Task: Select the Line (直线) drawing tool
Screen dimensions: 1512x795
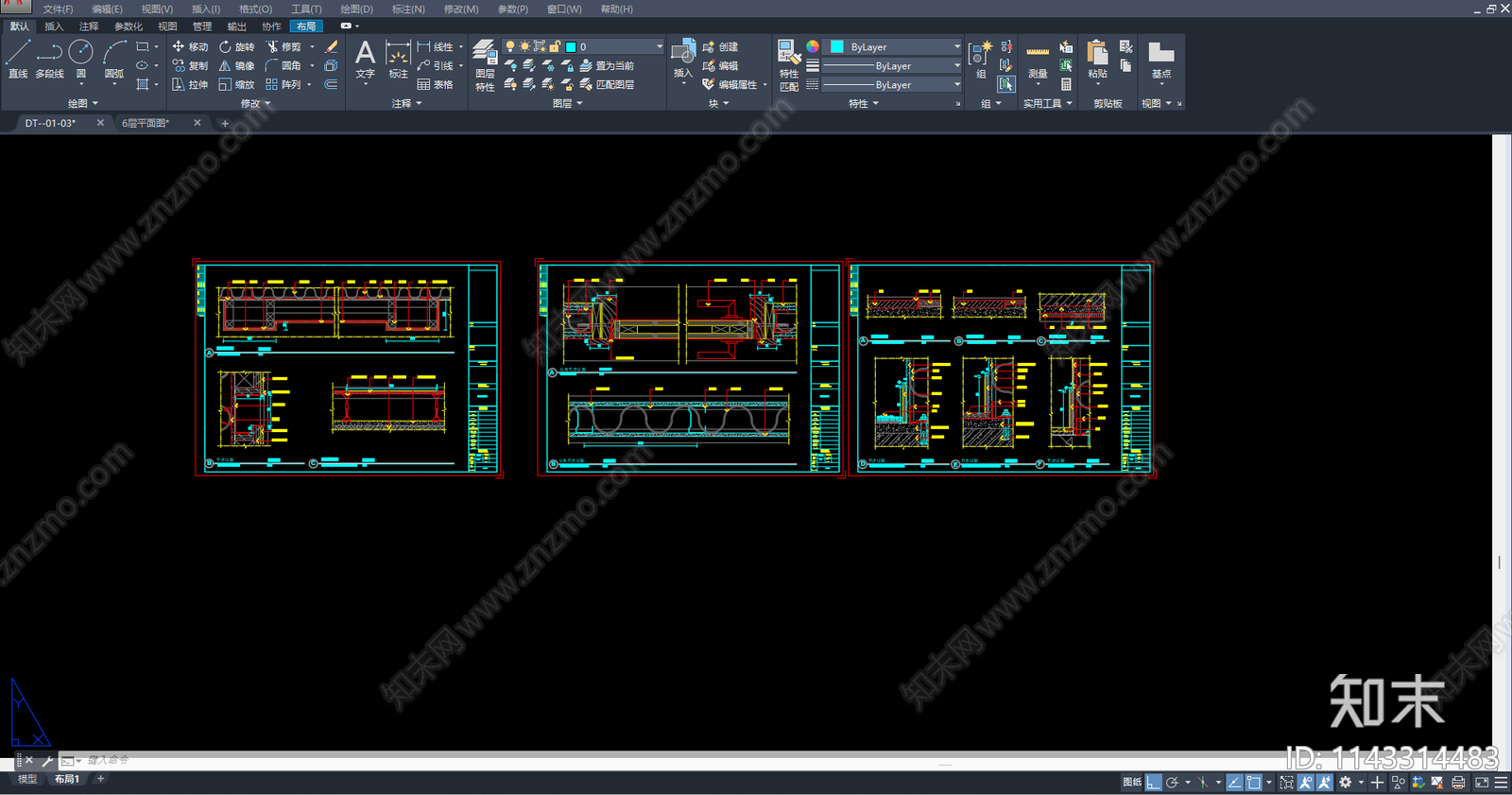Action: tap(18, 59)
